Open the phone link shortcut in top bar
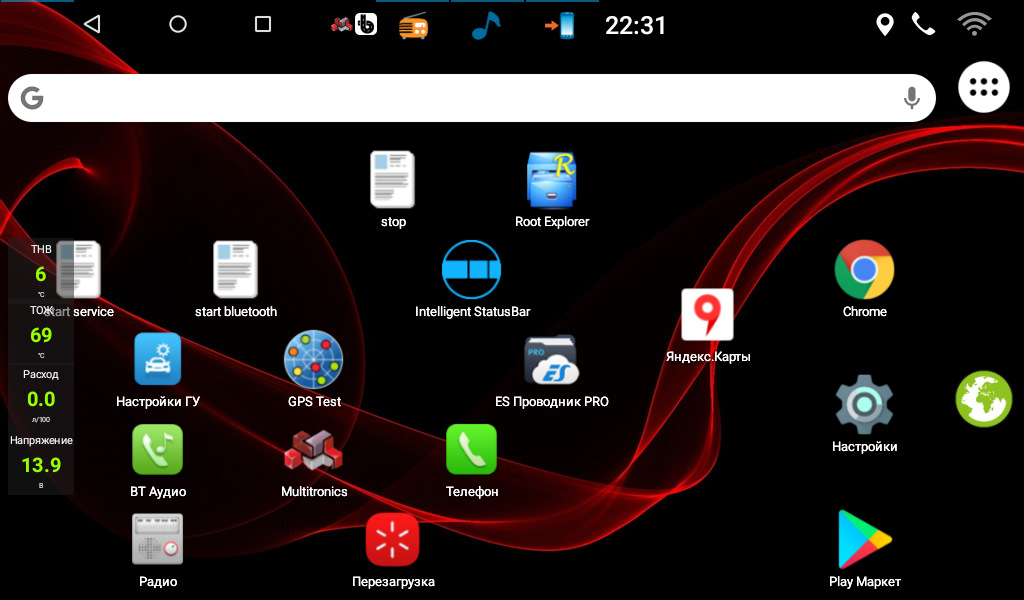1024x600 pixels. (x=560, y=26)
